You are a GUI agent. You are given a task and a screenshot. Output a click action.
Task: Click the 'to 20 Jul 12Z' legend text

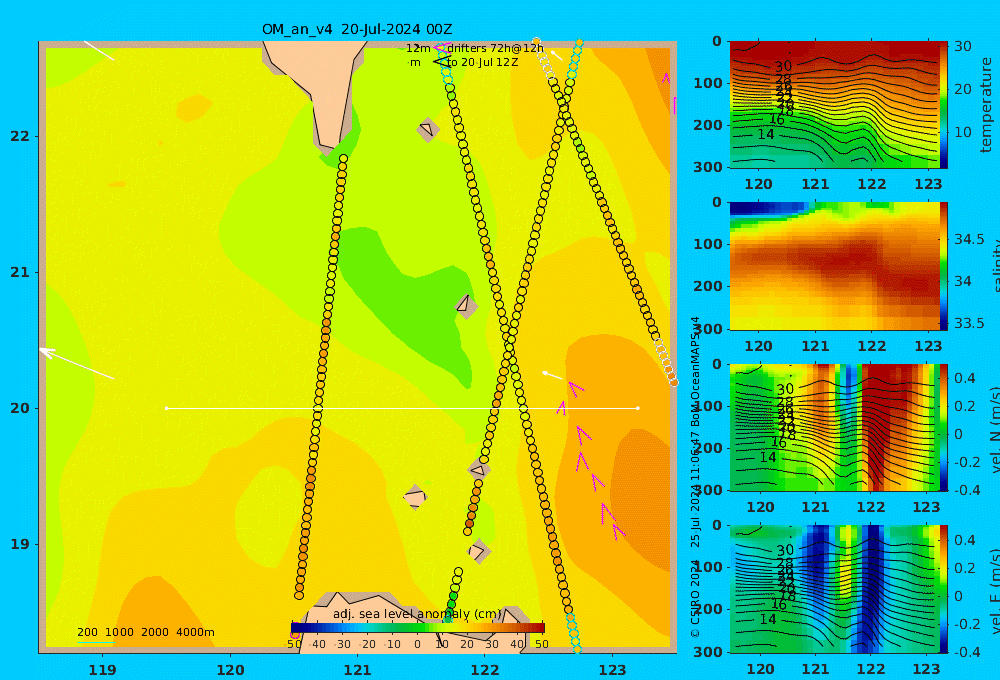(482, 63)
